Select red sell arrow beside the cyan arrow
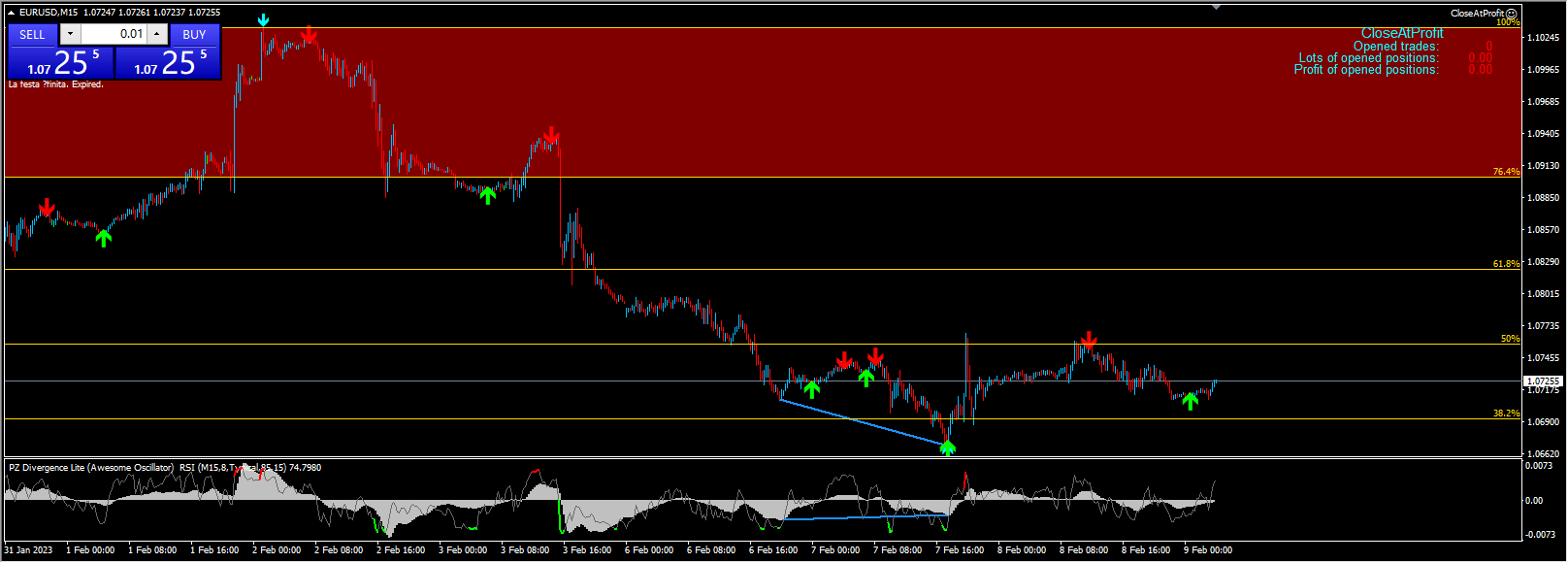 click(309, 36)
